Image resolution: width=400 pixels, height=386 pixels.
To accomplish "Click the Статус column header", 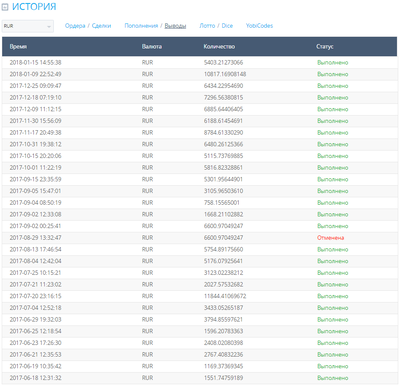I will pyautogui.click(x=325, y=47).
